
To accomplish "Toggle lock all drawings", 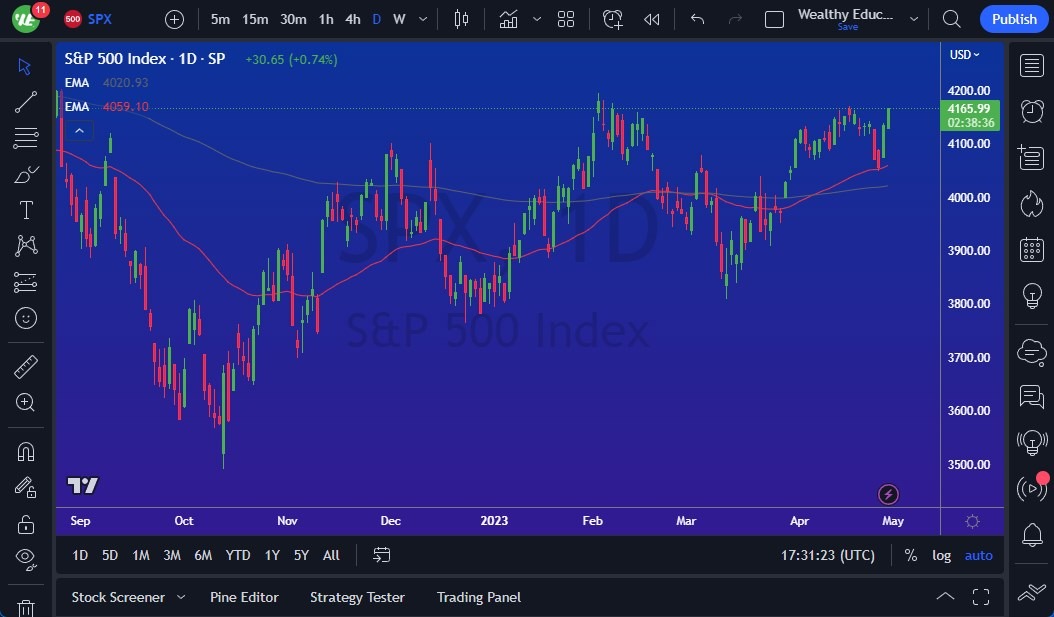I will pyautogui.click(x=26, y=524).
